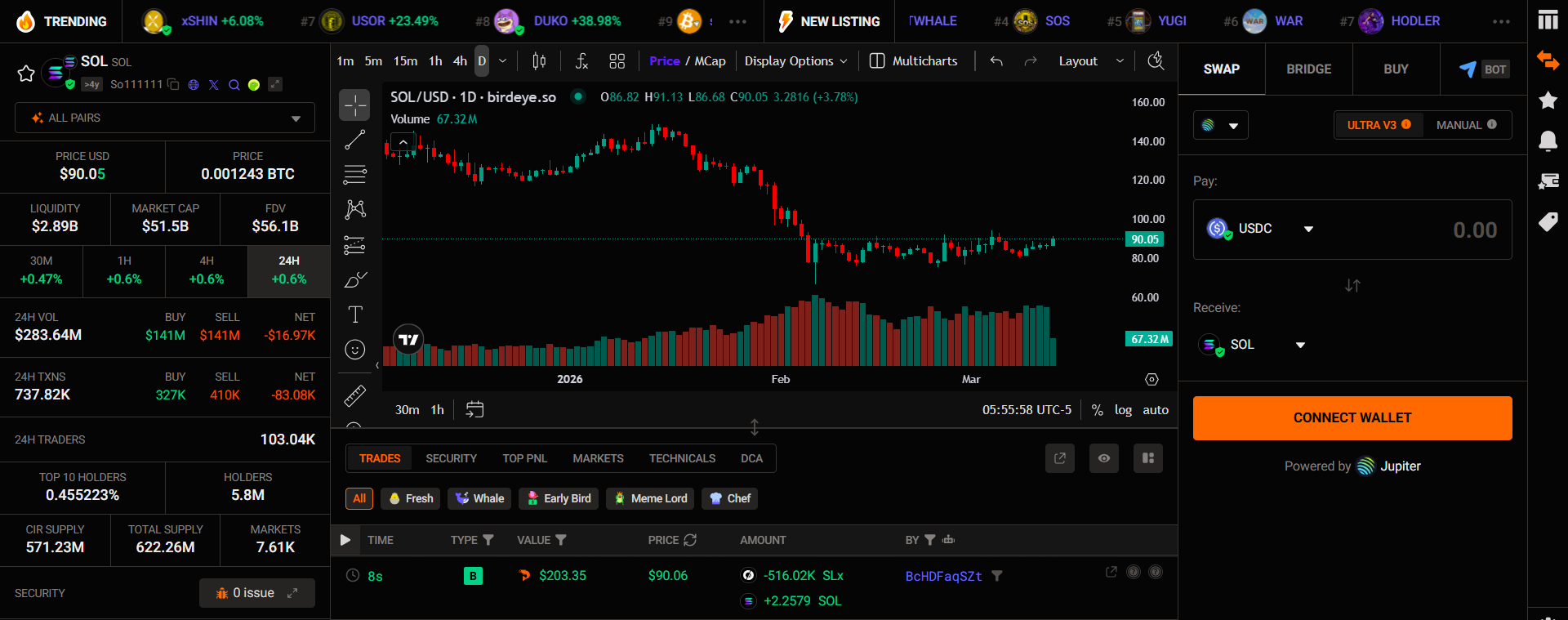Open the MARKETS tab
Image resolution: width=1568 pixels, height=620 pixels.
click(x=599, y=458)
